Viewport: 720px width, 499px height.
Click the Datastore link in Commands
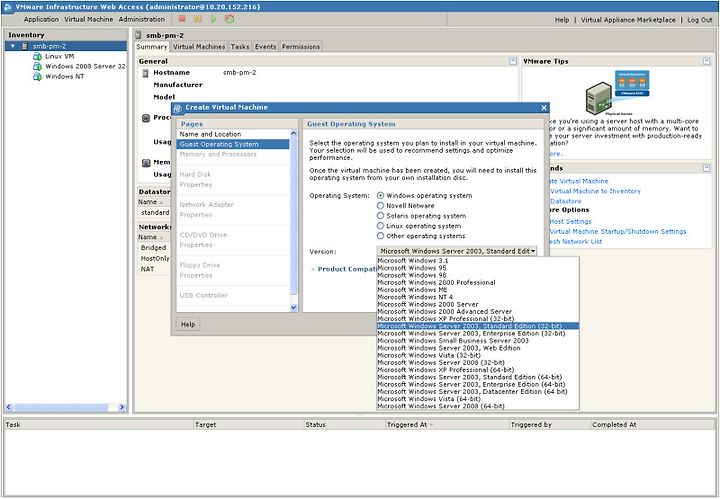(x=566, y=201)
